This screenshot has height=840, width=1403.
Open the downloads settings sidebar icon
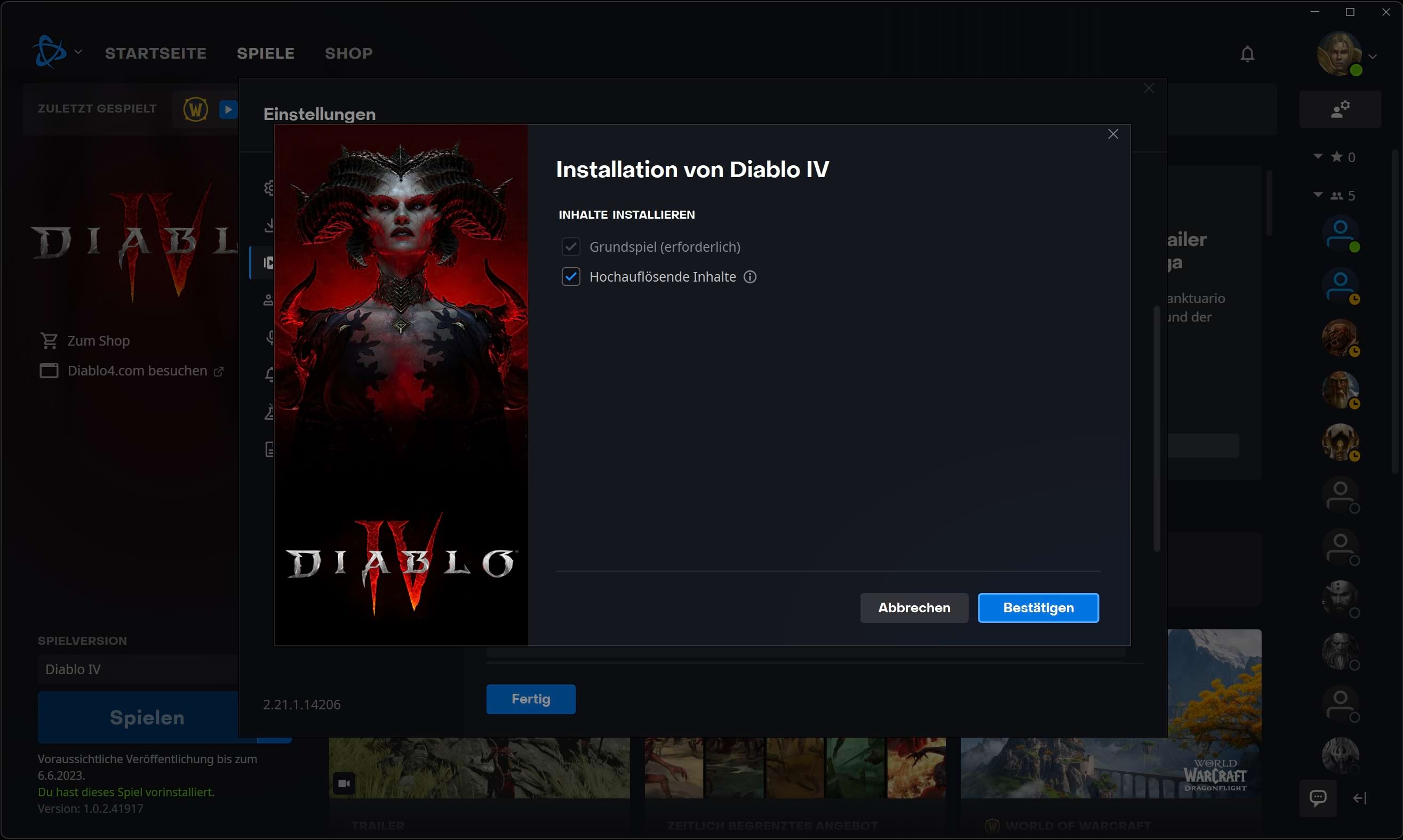tap(269, 225)
